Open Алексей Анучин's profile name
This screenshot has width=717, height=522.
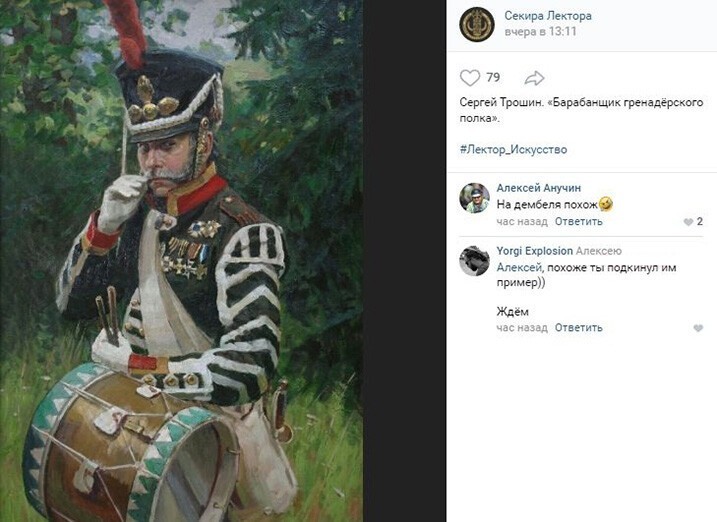(539, 188)
